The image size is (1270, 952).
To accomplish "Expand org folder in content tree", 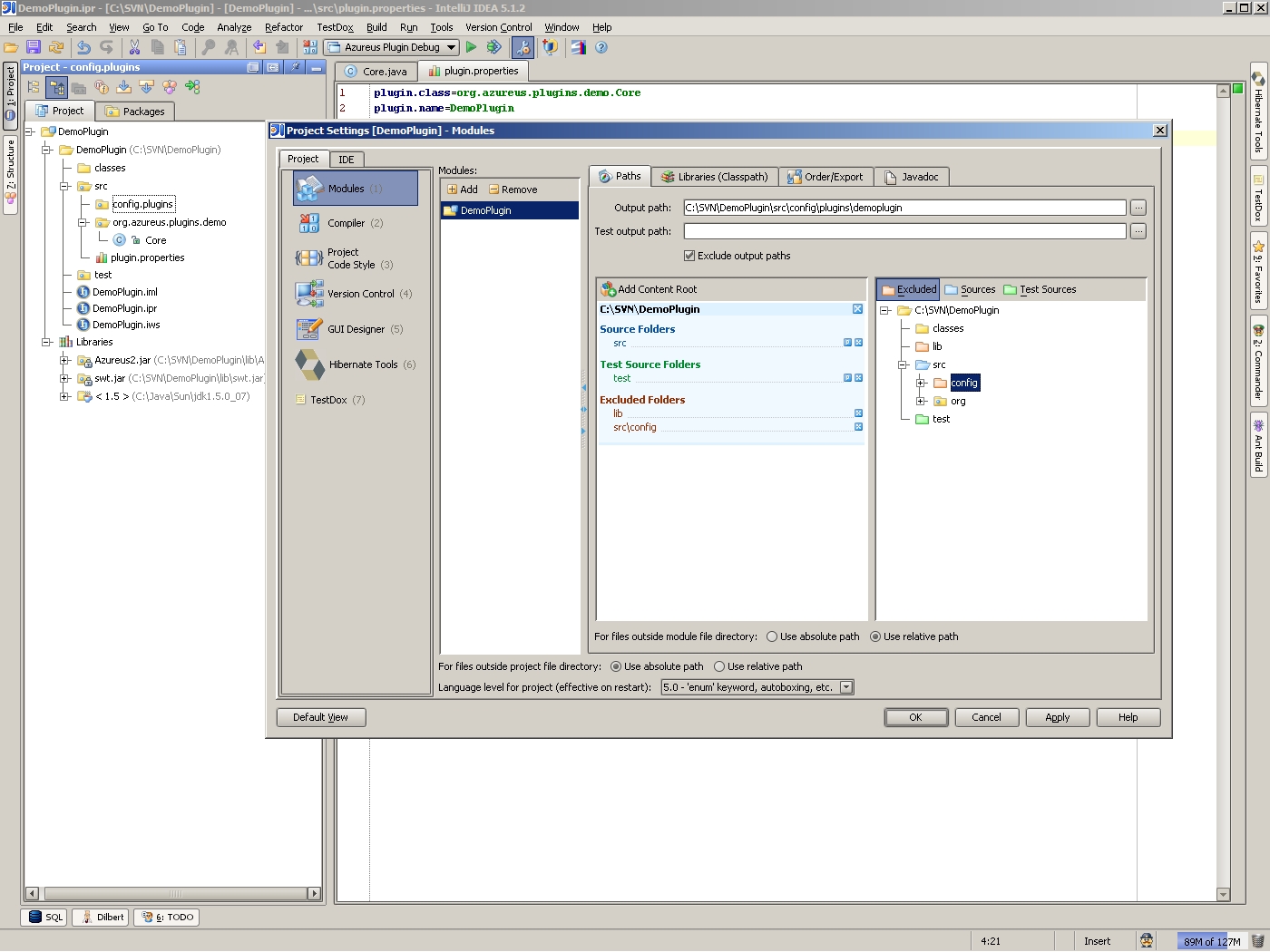I will (921, 401).
